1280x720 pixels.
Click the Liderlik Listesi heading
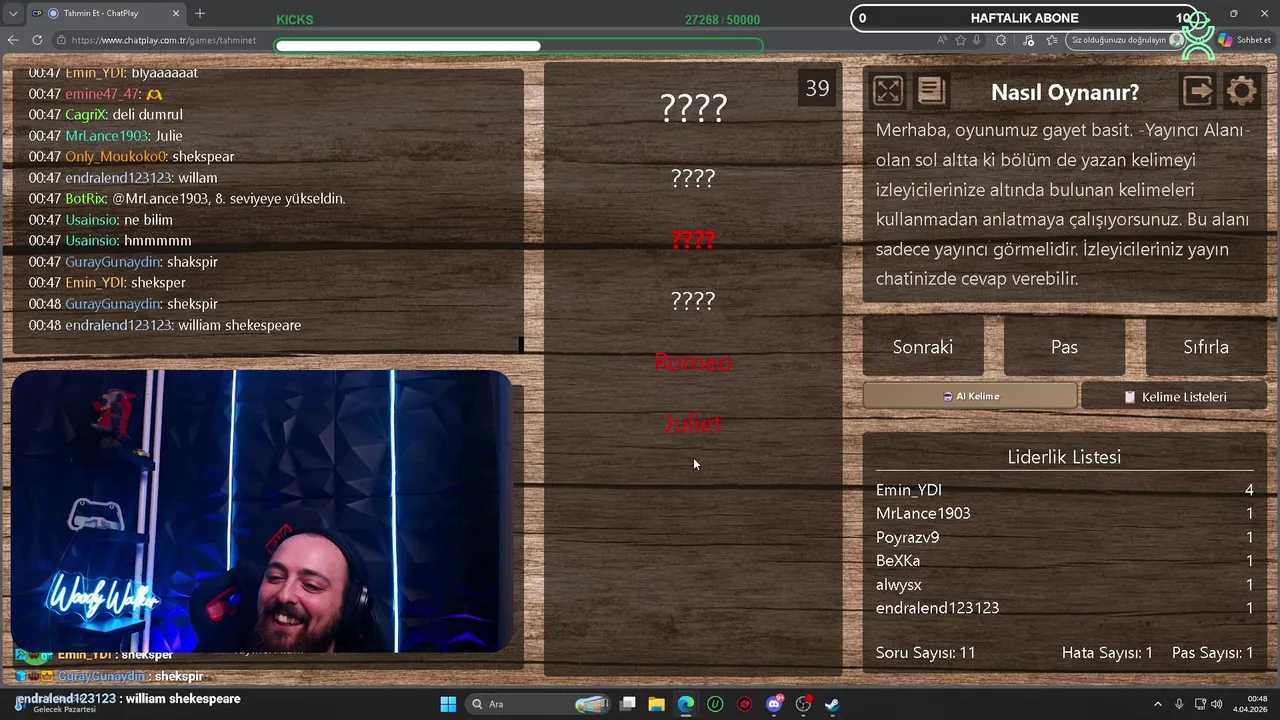[x=1064, y=457]
